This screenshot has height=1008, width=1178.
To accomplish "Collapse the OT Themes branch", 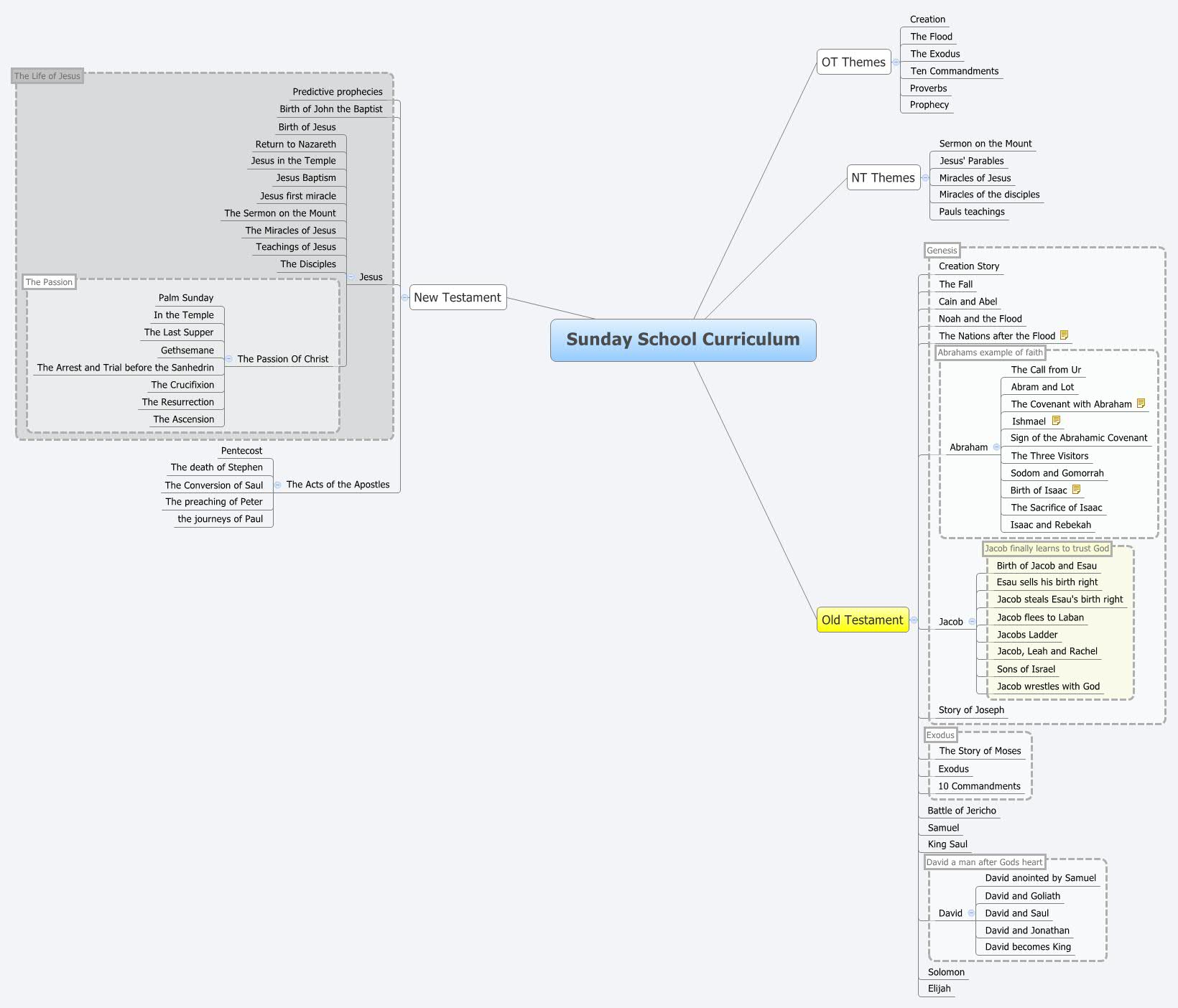I will (896, 62).
